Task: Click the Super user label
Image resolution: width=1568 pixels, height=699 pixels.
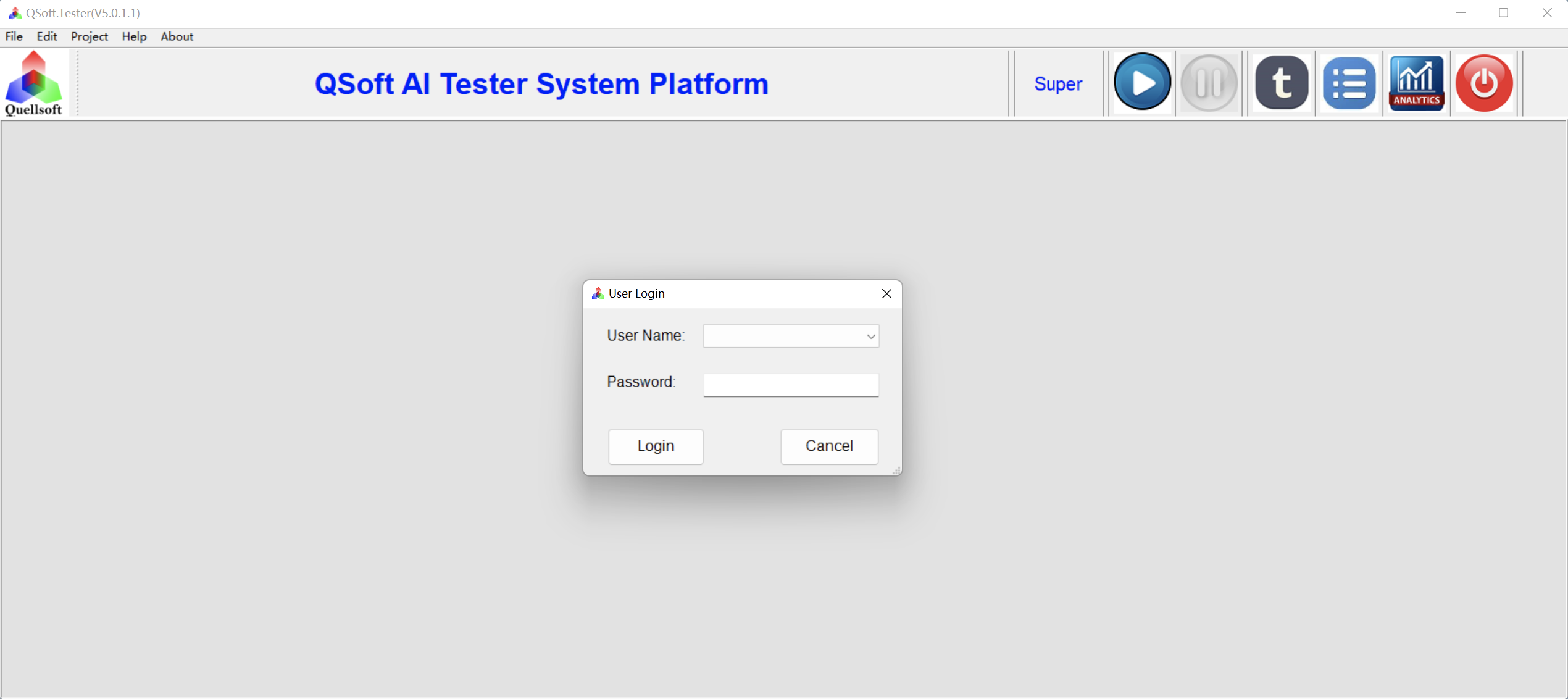Action: pos(1057,83)
